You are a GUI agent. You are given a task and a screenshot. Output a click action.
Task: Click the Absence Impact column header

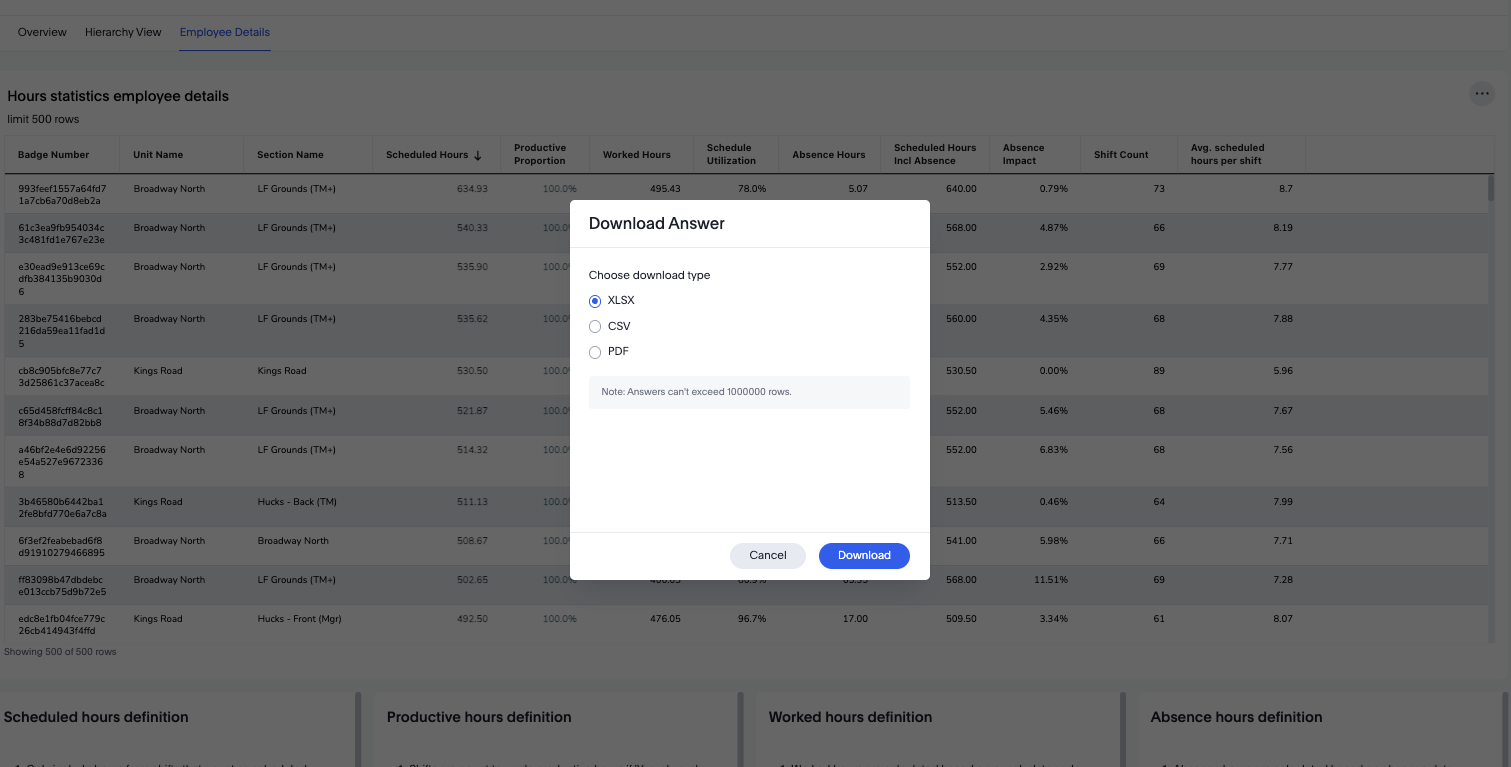(1023, 154)
